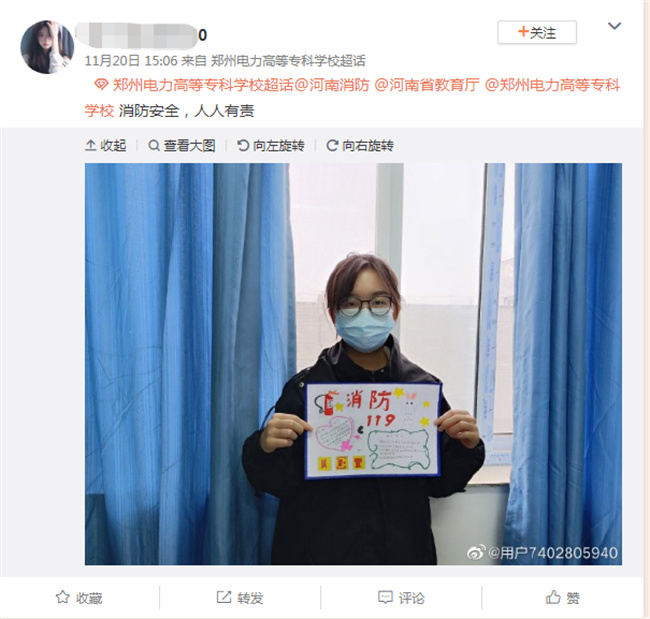The height and width of the screenshot is (619, 650).
Task: Click the star icon to 收藏 post
Action: point(63,597)
